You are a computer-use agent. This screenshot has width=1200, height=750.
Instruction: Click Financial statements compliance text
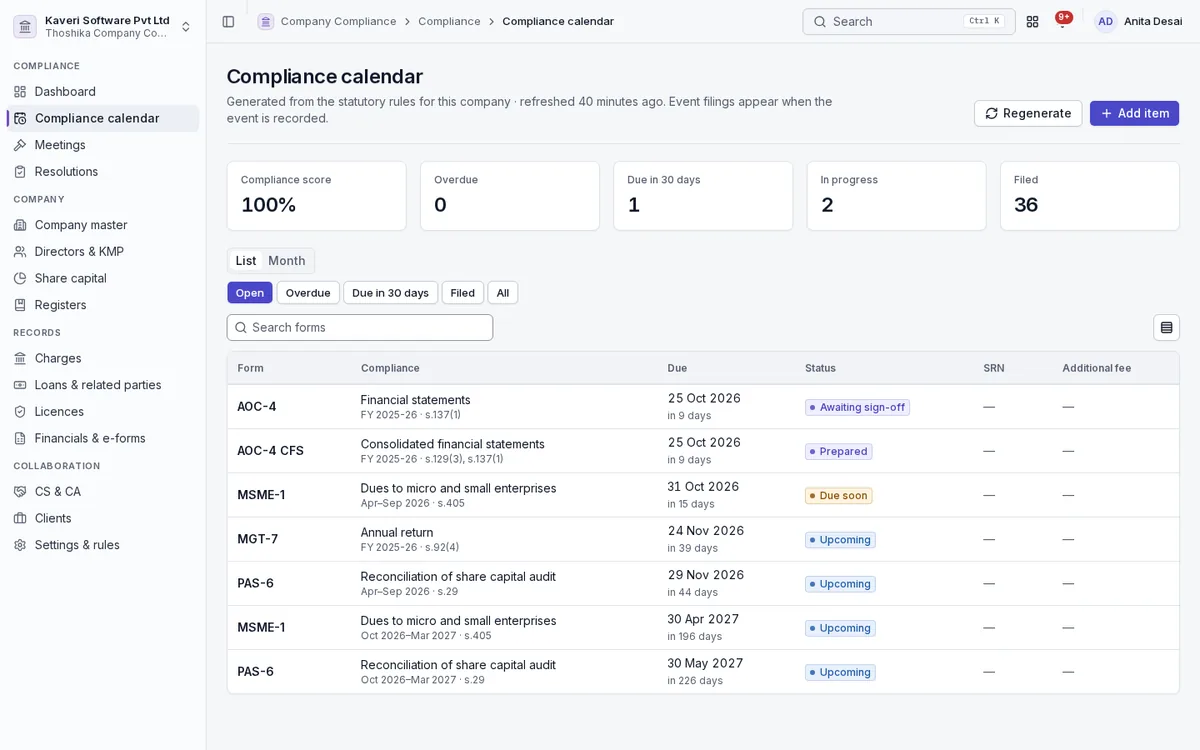tap(415, 400)
